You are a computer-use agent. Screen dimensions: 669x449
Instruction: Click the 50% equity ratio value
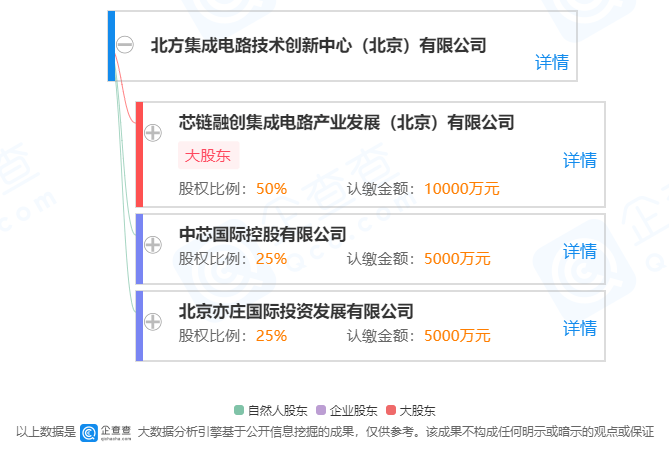[271, 188]
